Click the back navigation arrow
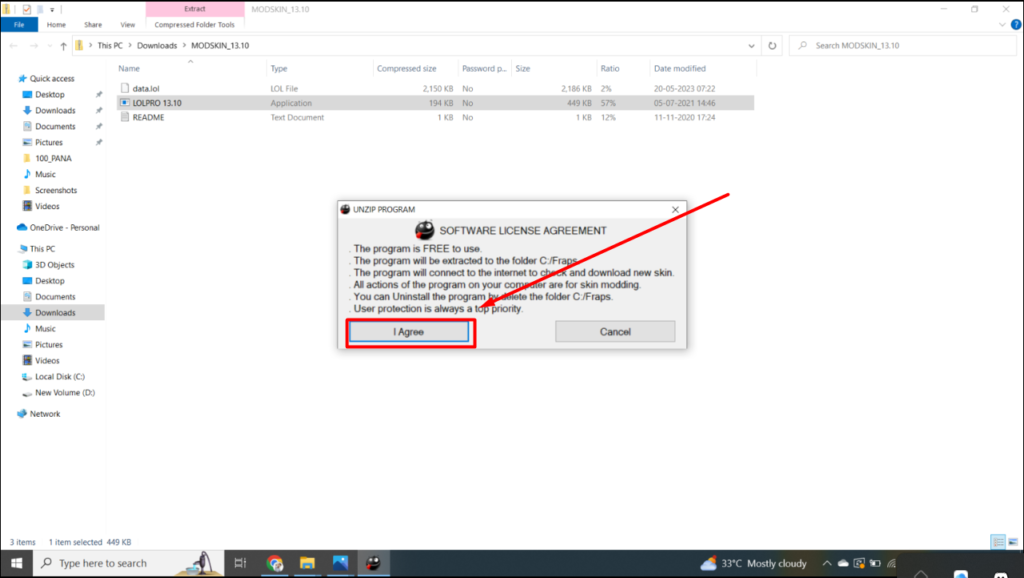Image resolution: width=1024 pixels, height=578 pixels. [x=13, y=45]
